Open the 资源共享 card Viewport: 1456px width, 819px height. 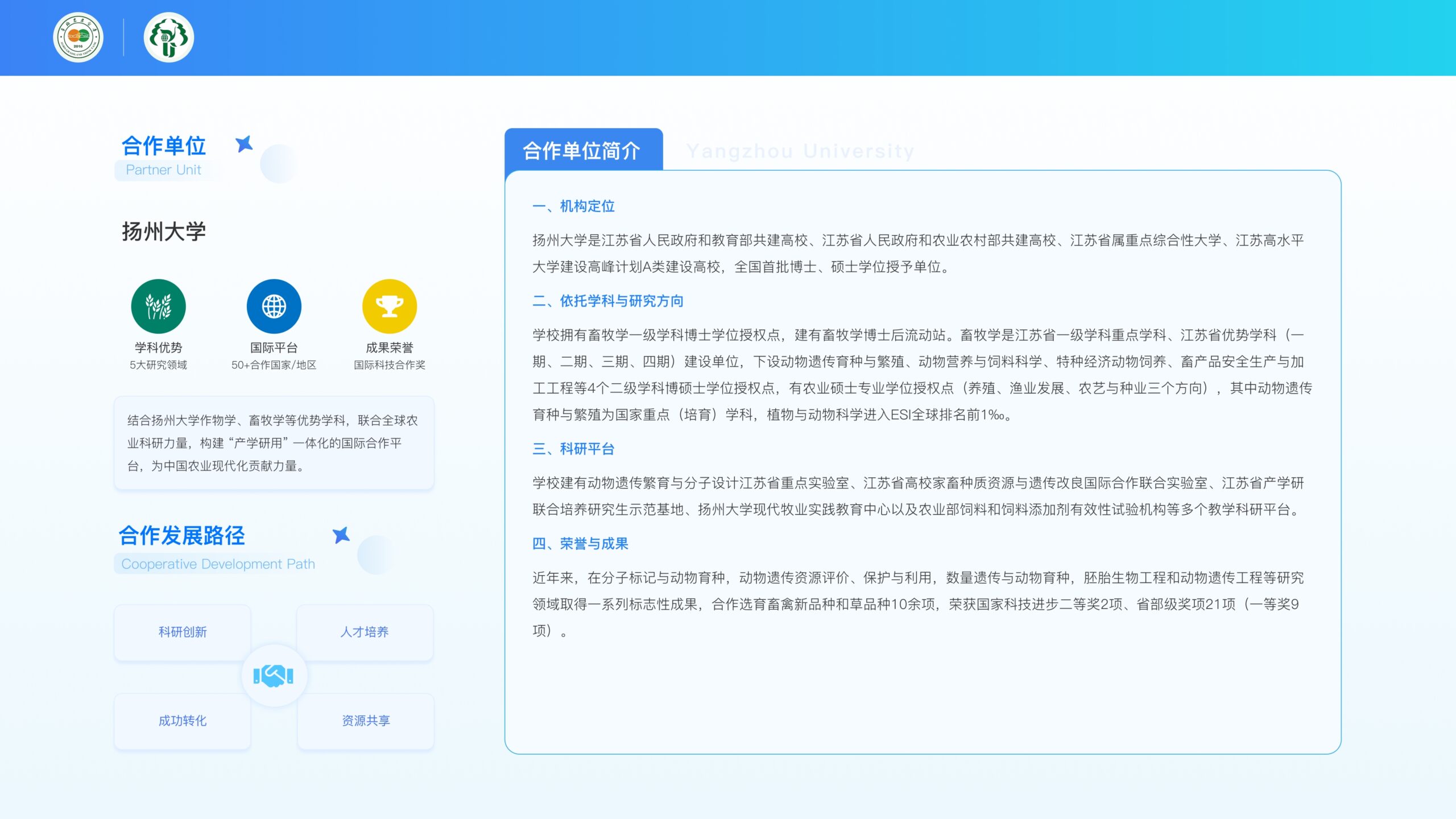(x=366, y=721)
